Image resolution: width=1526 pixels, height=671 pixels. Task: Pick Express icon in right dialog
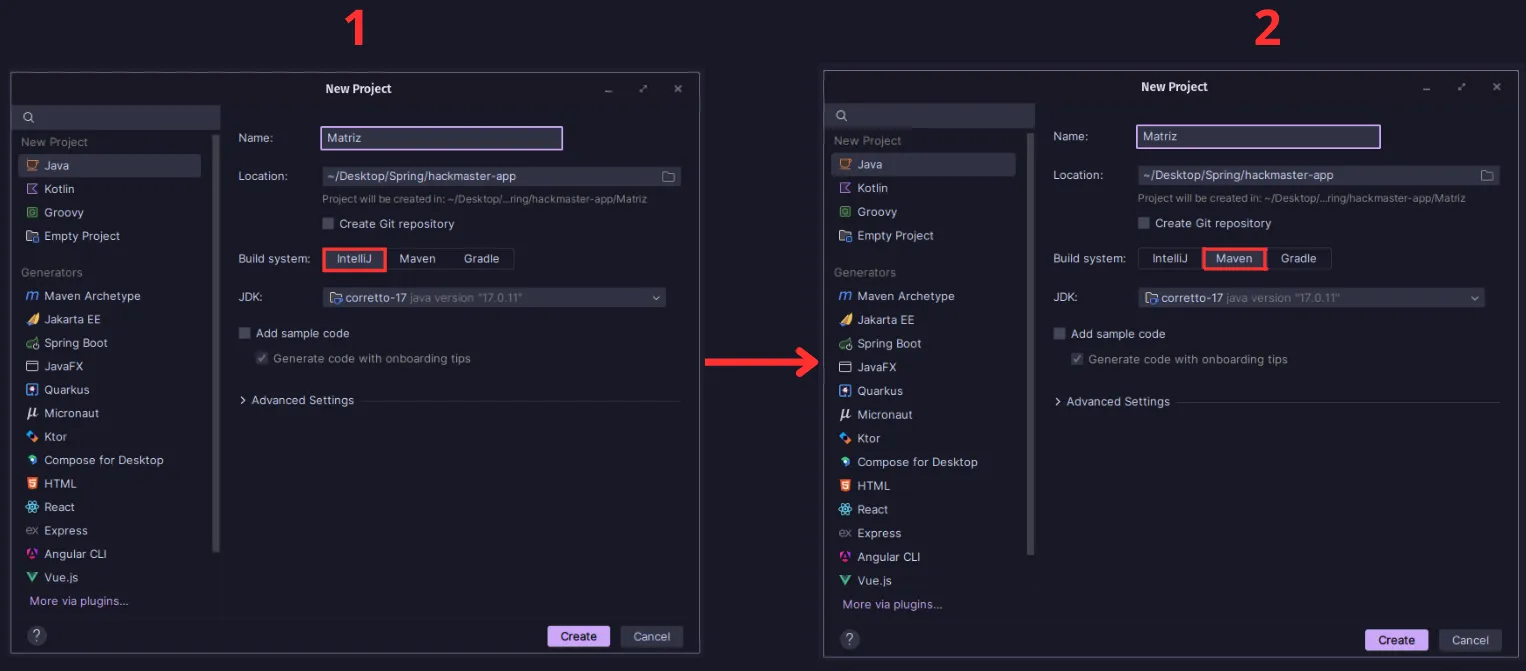pyautogui.click(x=846, y=534)
